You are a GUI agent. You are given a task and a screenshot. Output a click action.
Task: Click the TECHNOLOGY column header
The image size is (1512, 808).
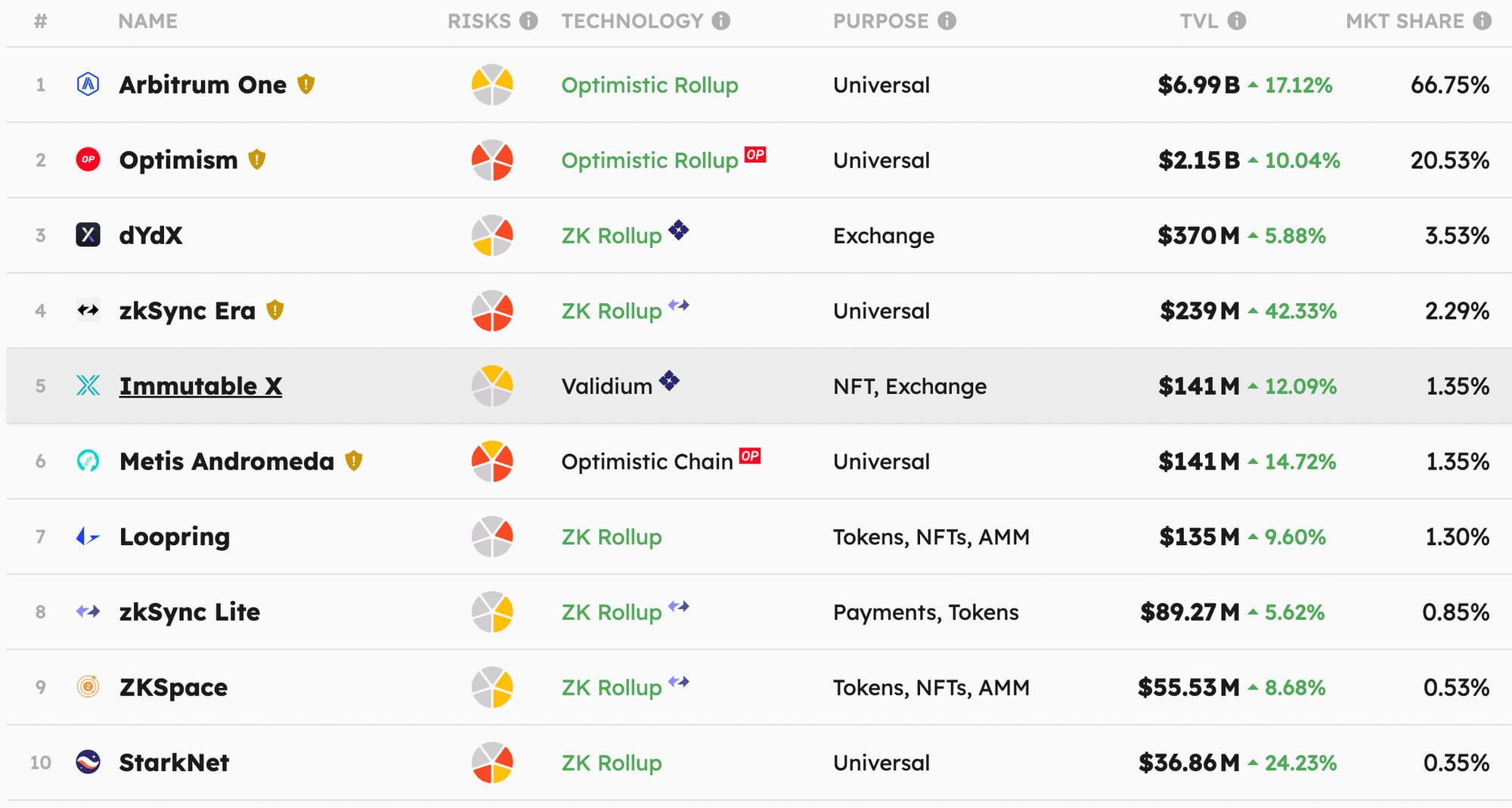tap(633, 21)
